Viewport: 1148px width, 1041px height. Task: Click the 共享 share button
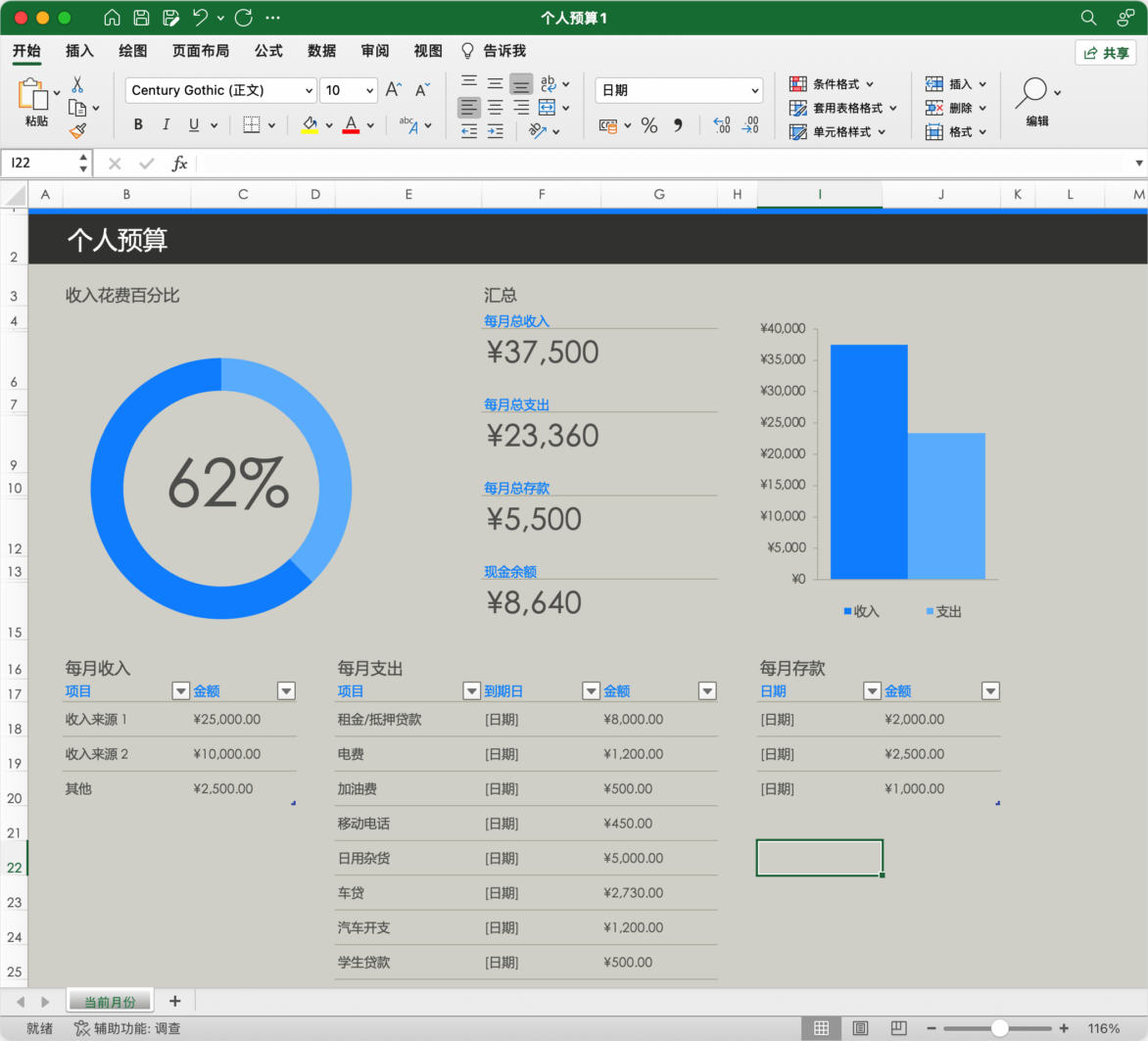click(1106, 53)
